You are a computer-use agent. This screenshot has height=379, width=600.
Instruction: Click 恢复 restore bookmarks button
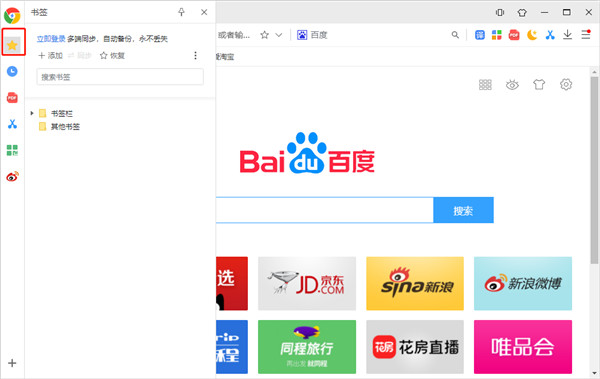click(x=112, y=56)
